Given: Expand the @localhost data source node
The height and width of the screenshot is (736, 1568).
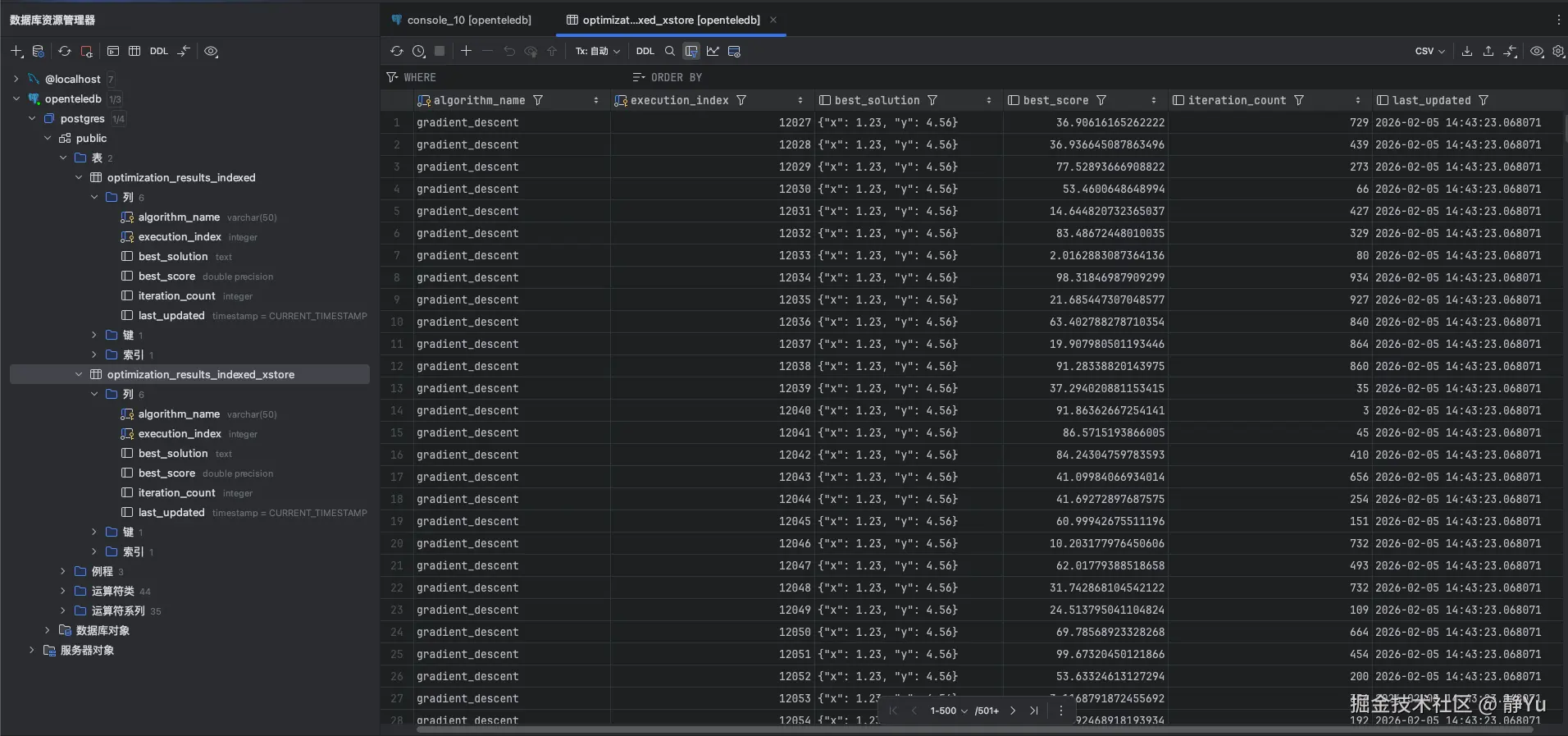Looking at the screenshot, I should tap(16, 79).
